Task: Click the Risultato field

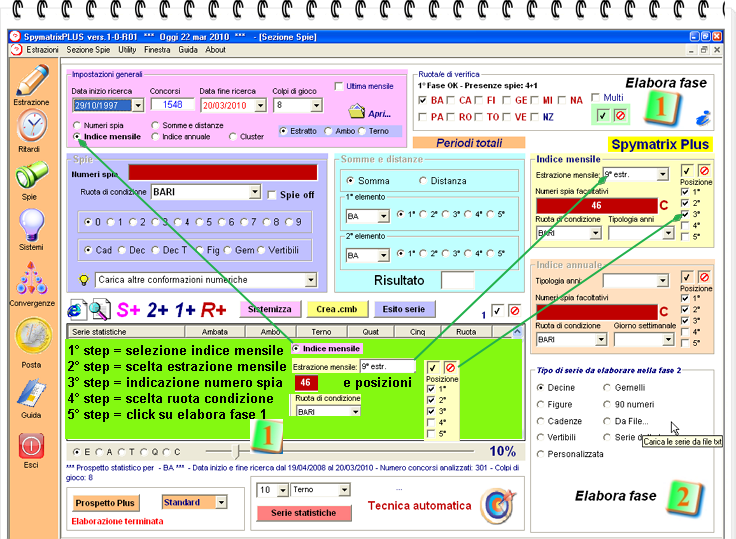Action: click(458, 280)
